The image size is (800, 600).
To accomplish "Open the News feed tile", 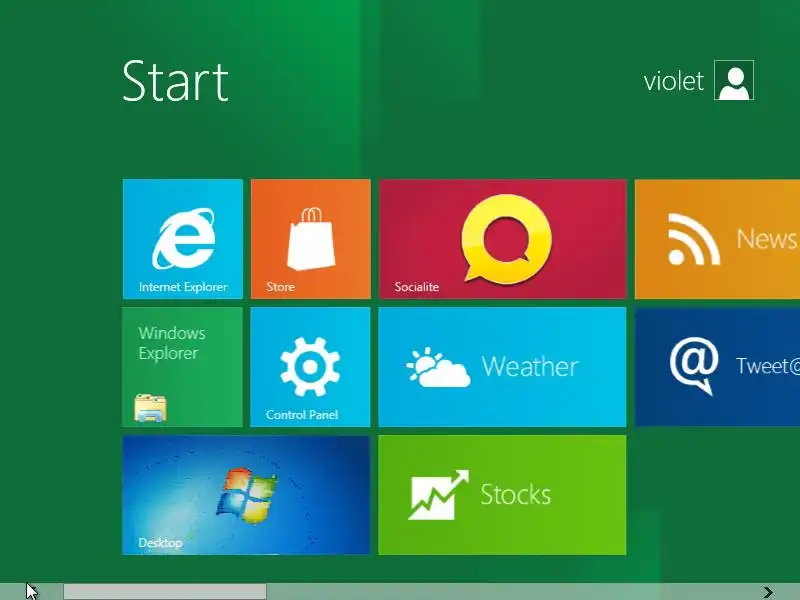I will coord(717,239).
